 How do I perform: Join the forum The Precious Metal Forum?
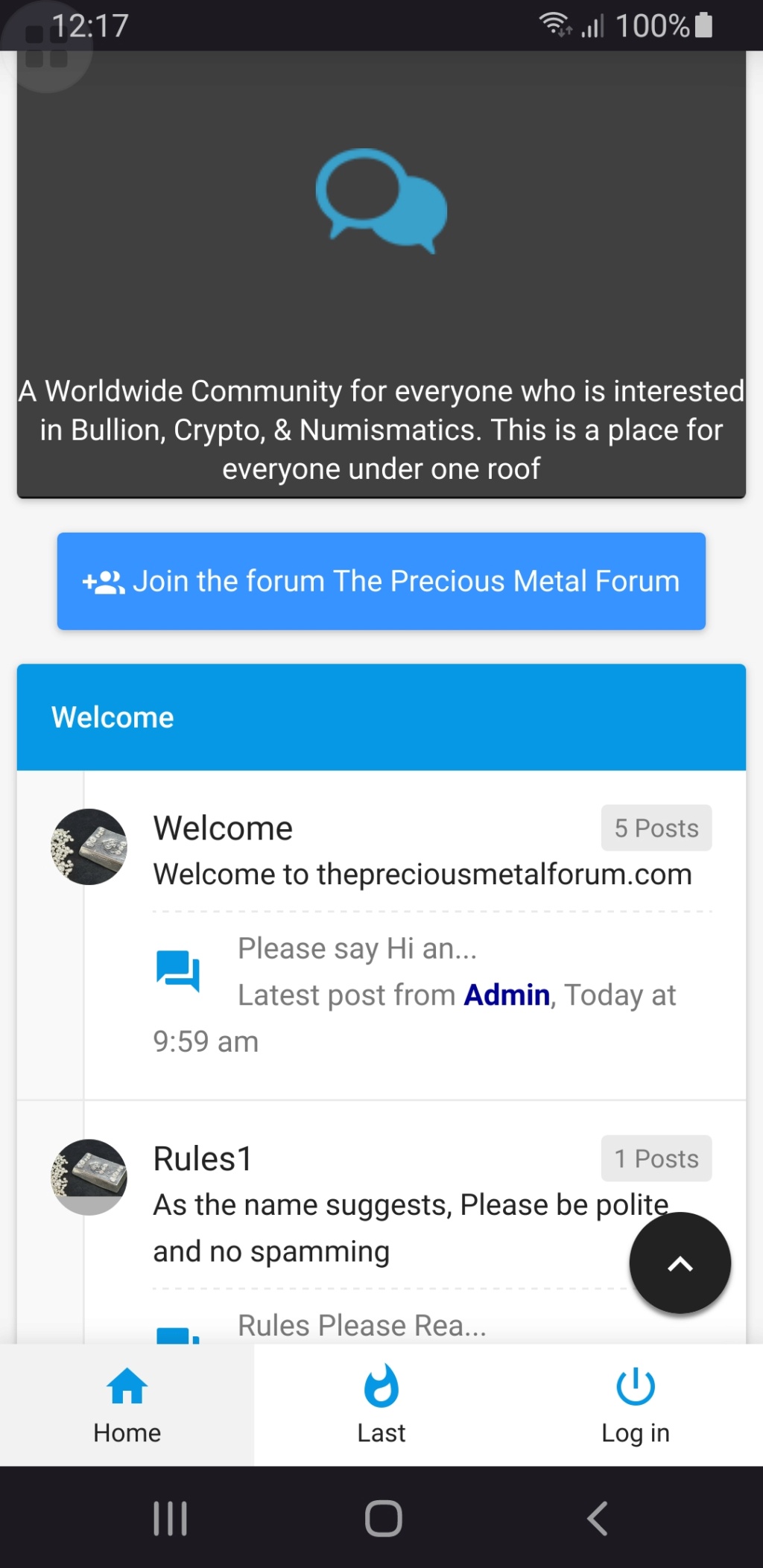381,581
